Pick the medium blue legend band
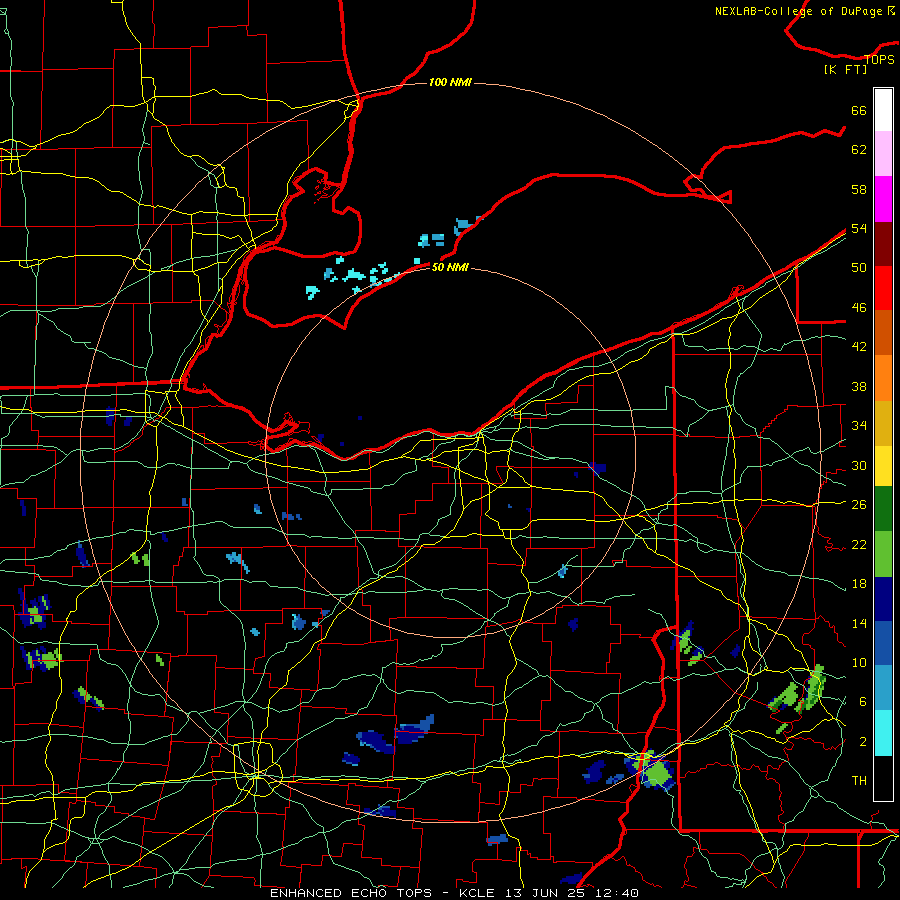The height and width of the screenshot is (900, 900). pyautogui.click(x=883, y=643)
